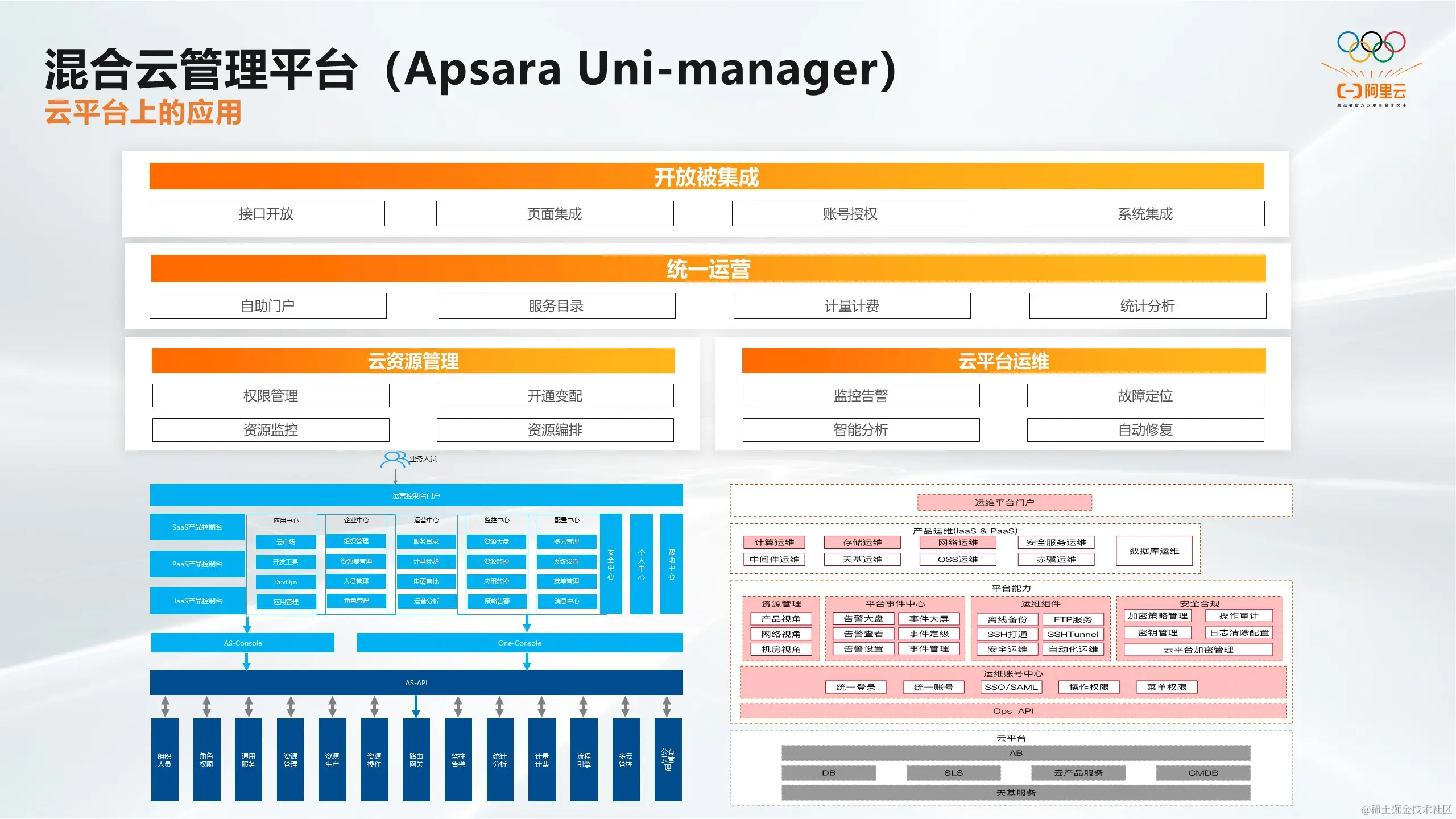Select the gray CMDB block
The height and width of the screenshot is (819, 1456).
pyautogui.click(x=1203, y=773)
